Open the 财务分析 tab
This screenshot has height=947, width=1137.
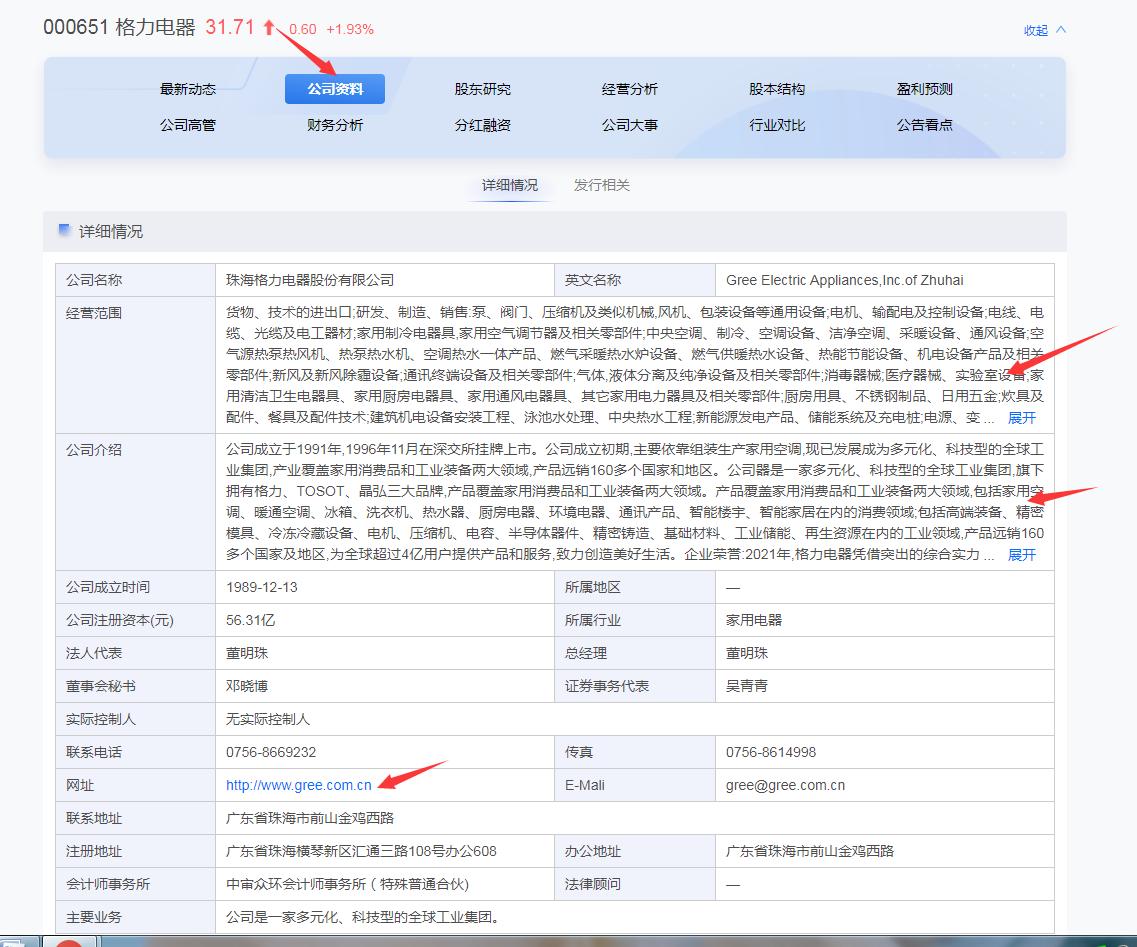335,125
